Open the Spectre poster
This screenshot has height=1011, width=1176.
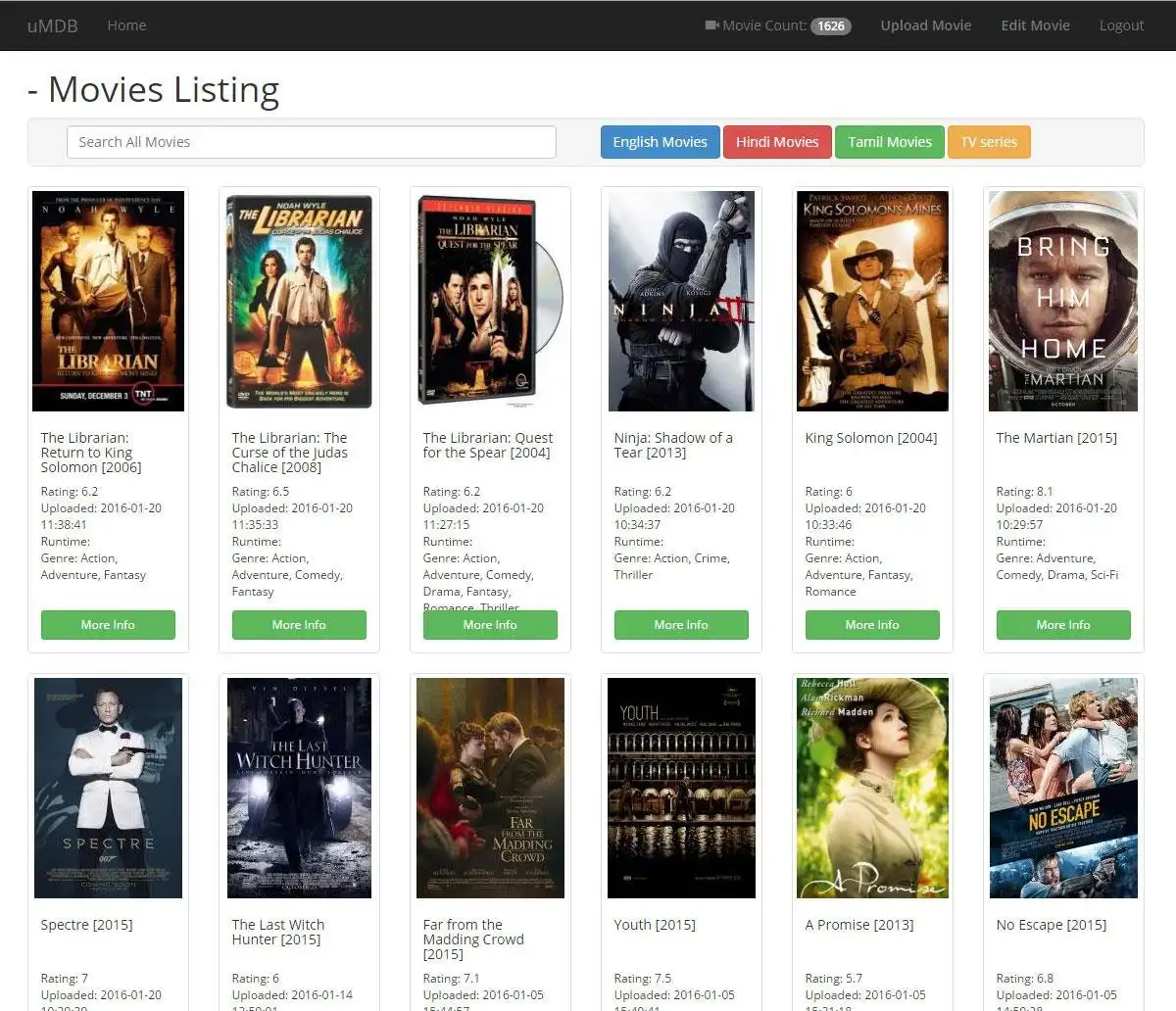(108, 788)
